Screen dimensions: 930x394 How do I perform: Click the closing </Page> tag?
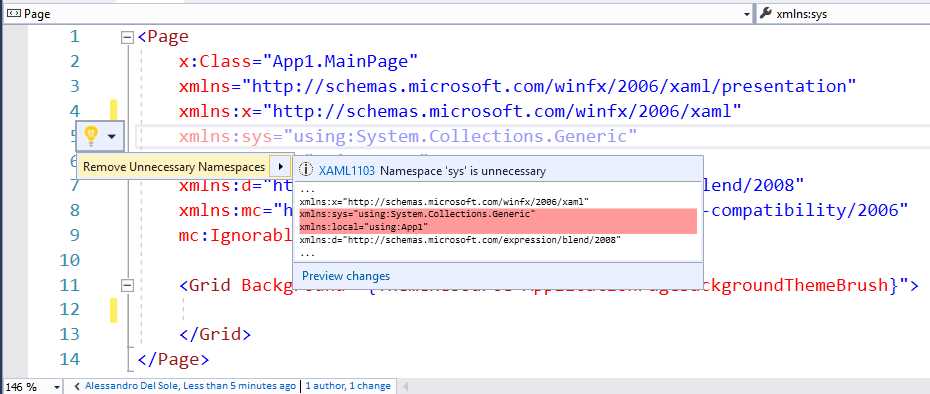pos(173,359)
